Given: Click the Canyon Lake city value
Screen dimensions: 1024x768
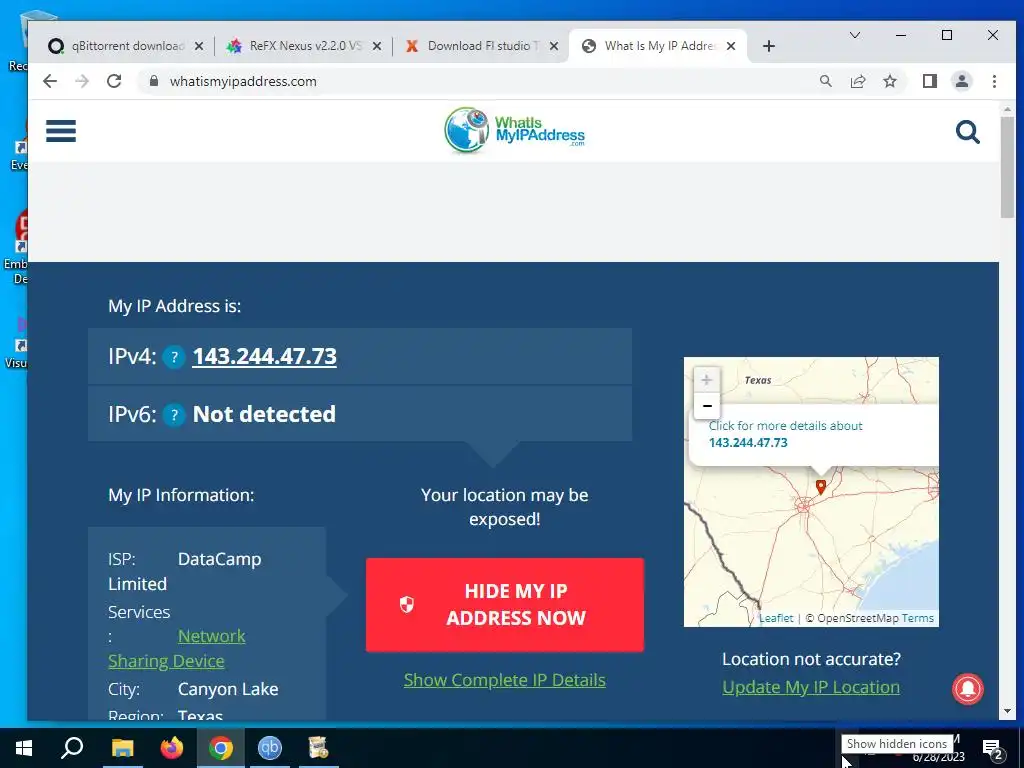Looking at the screenshot, I should point(228,689).
